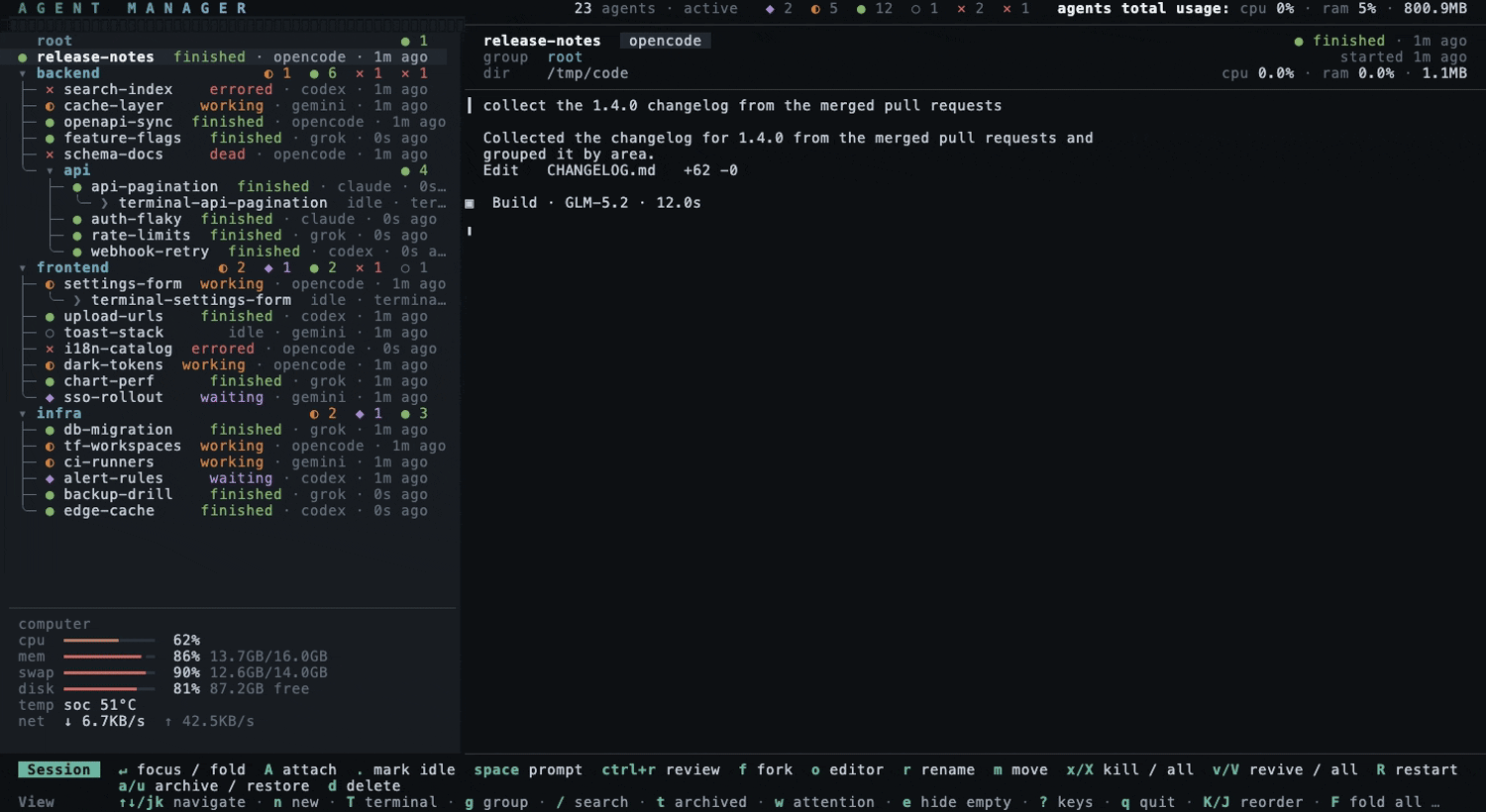The image size is (1486, 812).
Task: Collapse the backend group
Action: (23, 73)
